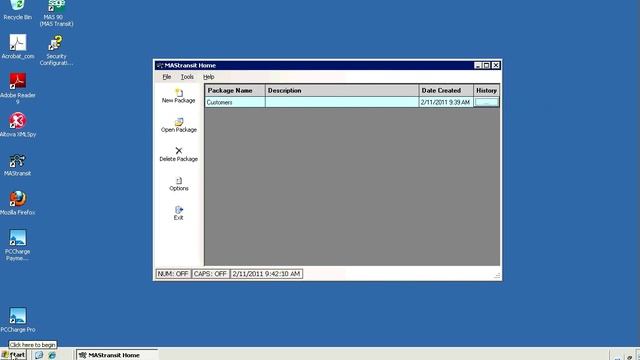
Task: Click the Open Package icon
Action: coord(179,122)
